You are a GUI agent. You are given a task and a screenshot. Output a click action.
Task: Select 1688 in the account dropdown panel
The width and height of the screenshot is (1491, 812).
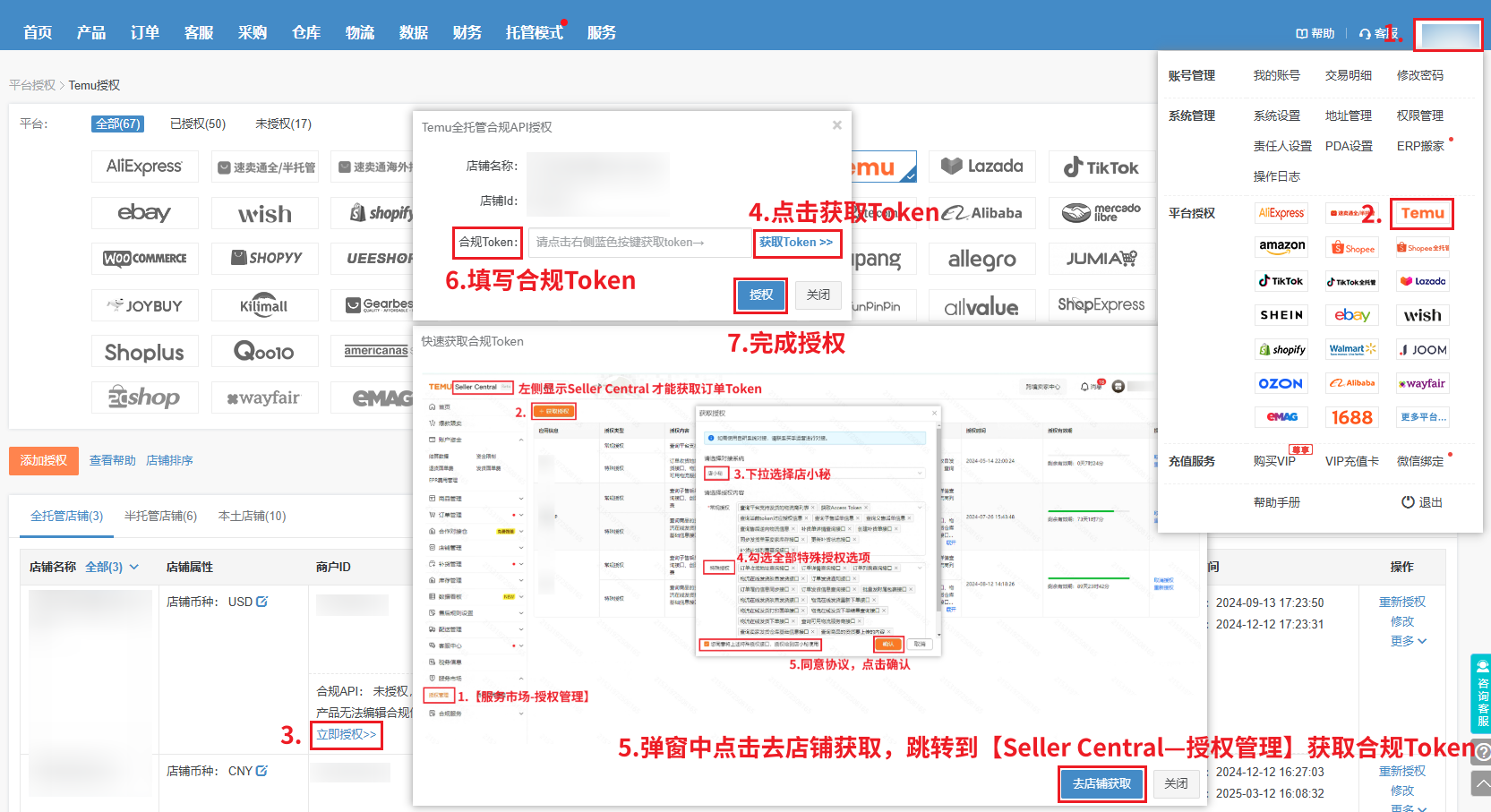pos(1352,417)
